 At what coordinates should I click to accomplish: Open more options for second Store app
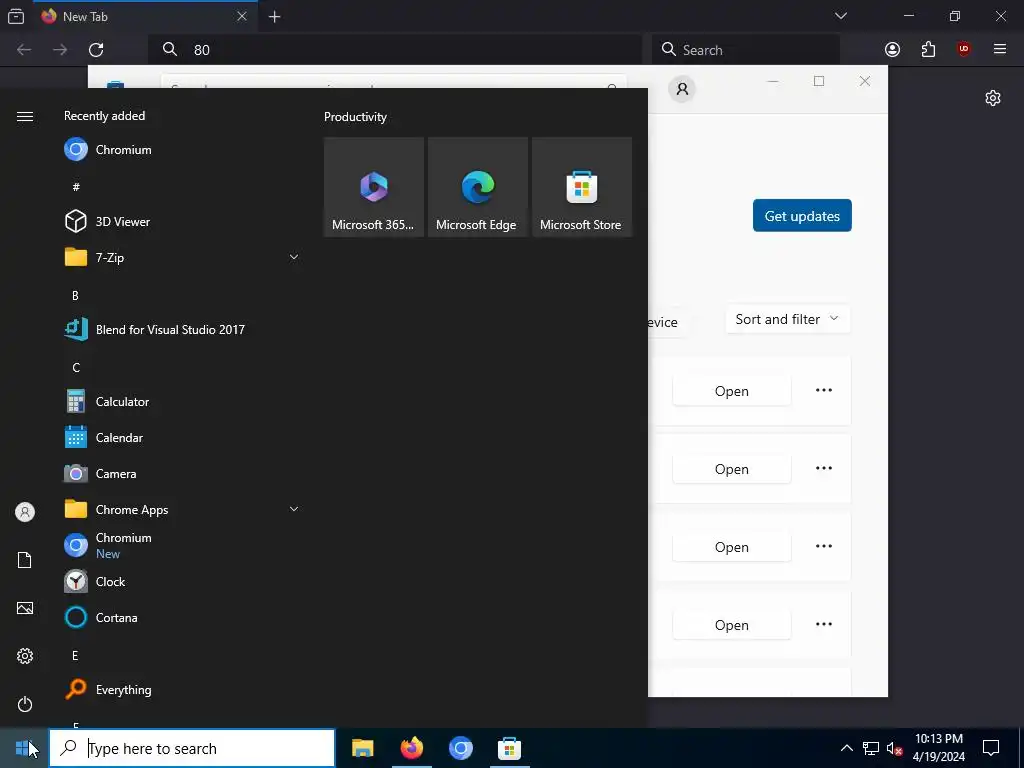point(824,468)
